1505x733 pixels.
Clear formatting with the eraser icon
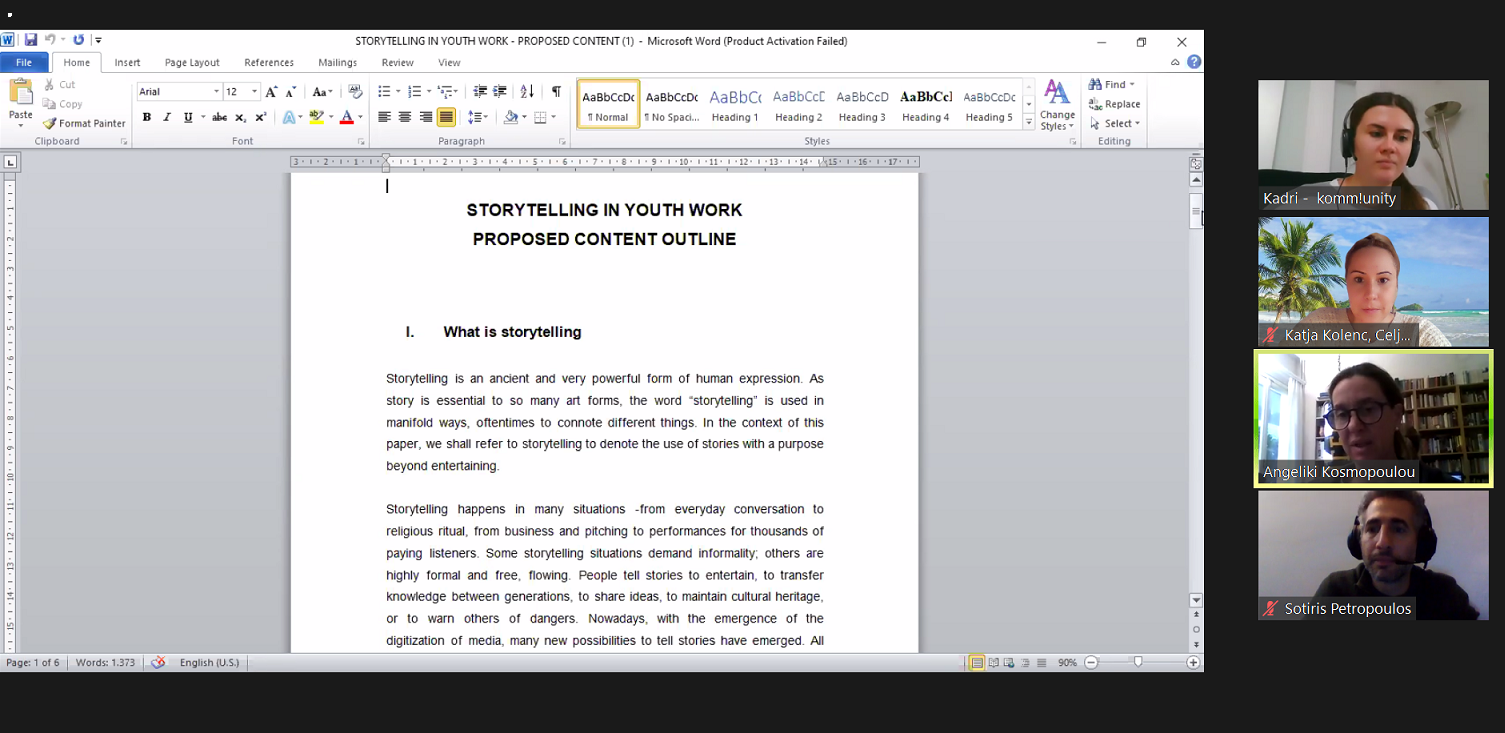(355, 92)
